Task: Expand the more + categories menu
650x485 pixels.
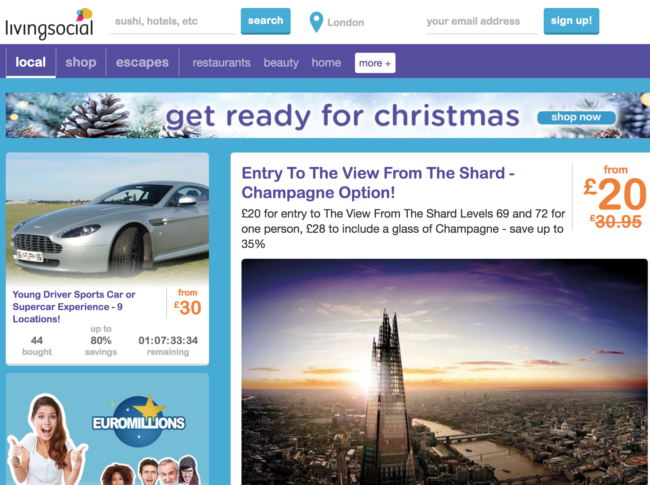Action: click(375, 63)
